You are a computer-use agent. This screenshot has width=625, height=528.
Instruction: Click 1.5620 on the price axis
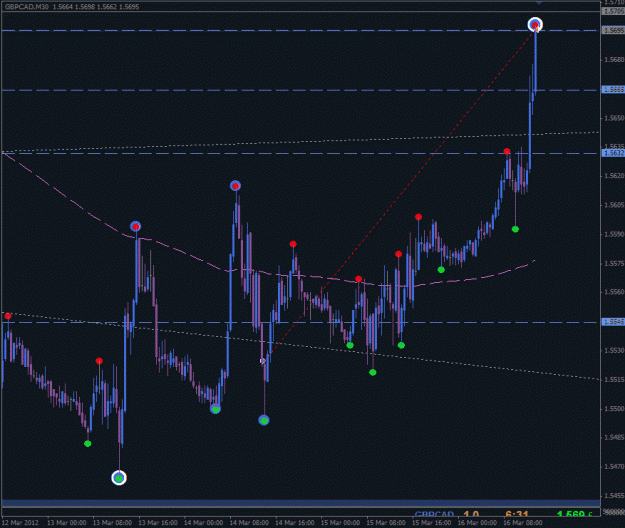point(614,176)
